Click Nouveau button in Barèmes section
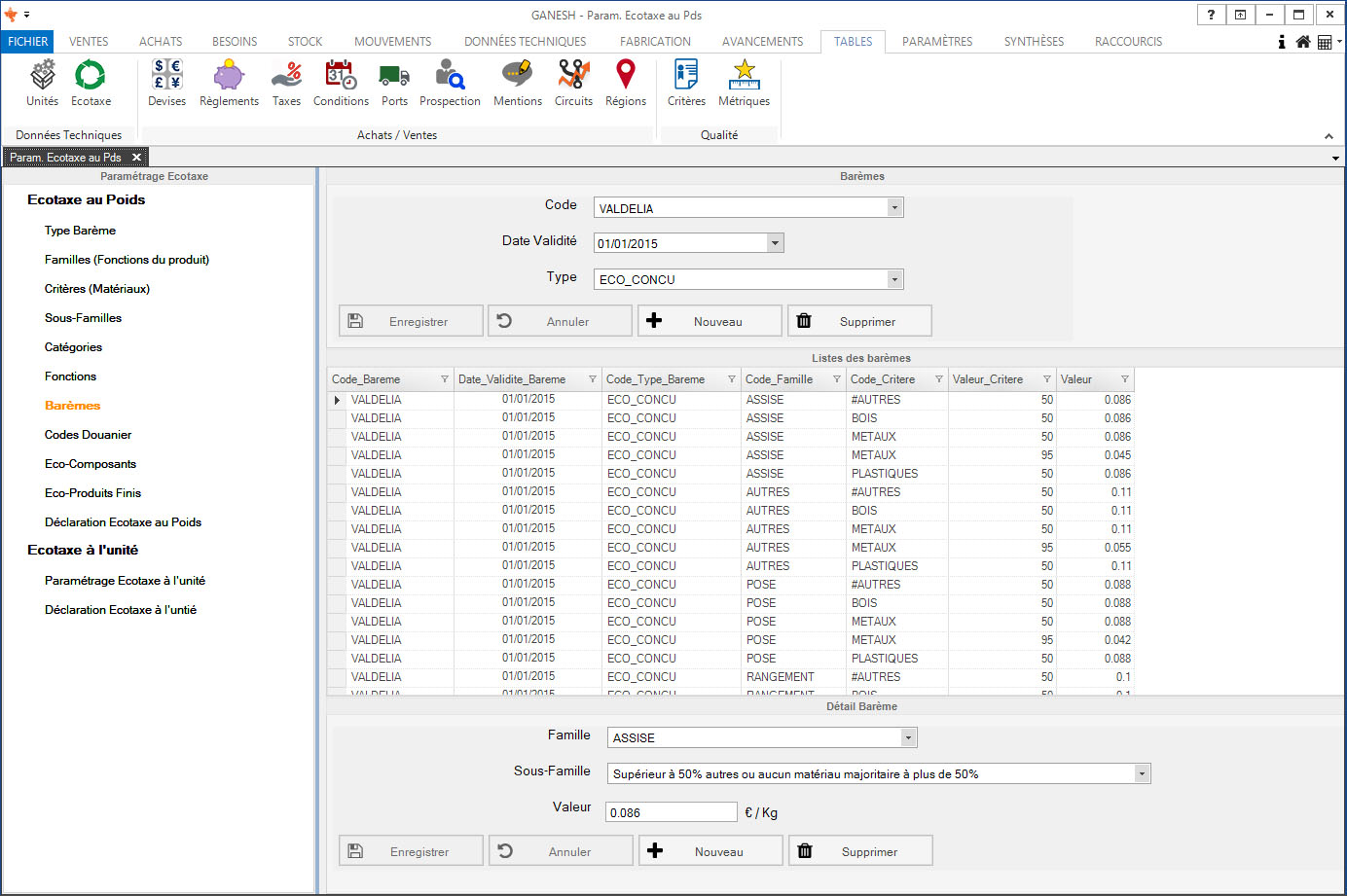Viewport: 1347px width, 896px height. 710,321
